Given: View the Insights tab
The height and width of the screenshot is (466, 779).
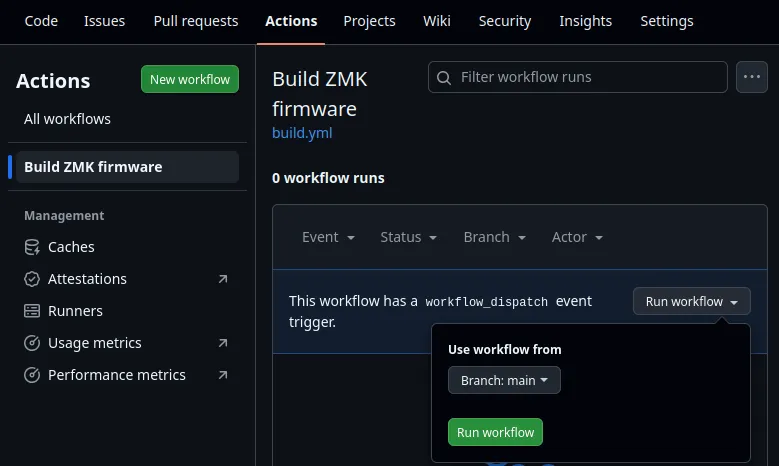Looking at the screenshot, I should click(585, 21).
